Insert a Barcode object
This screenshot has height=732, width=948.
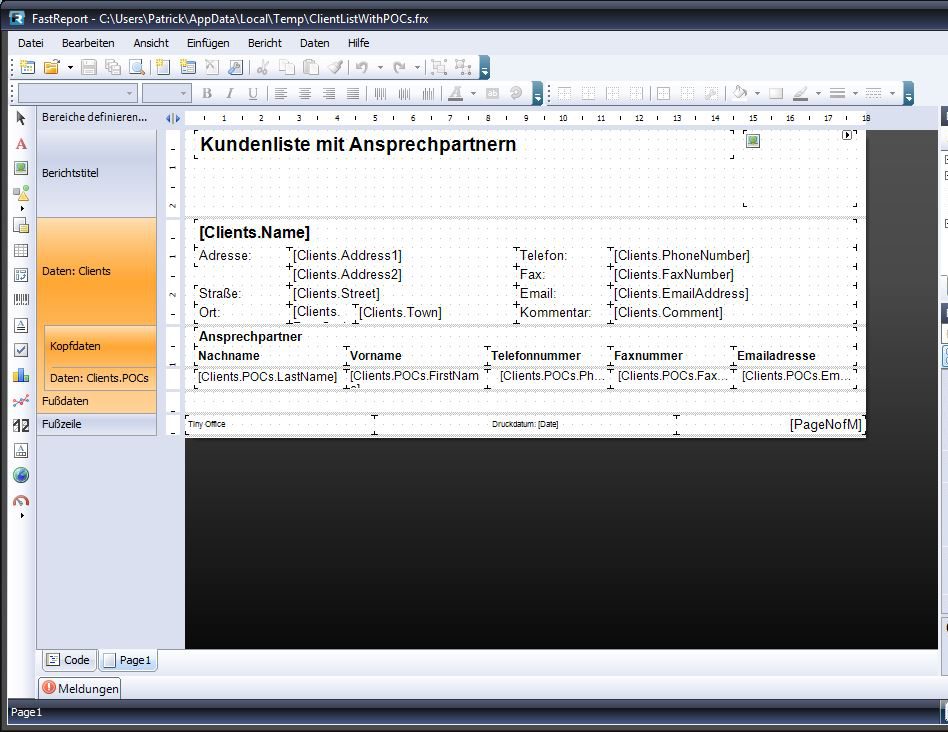pyautogui.click(x=21, y=299)
